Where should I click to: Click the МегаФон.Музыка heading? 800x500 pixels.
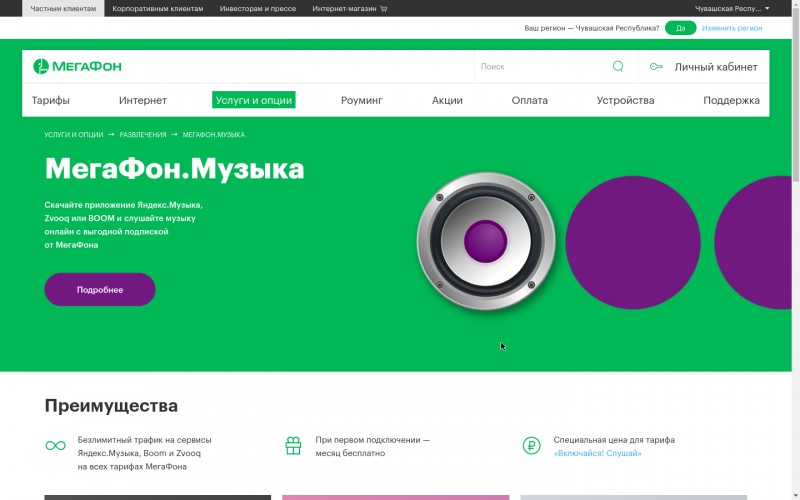click(174, 168)
